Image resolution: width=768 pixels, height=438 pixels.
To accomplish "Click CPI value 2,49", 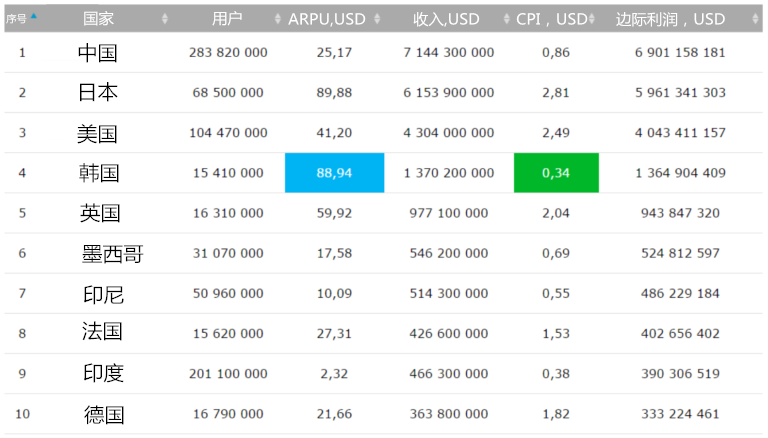I will (x=556, y=133).
